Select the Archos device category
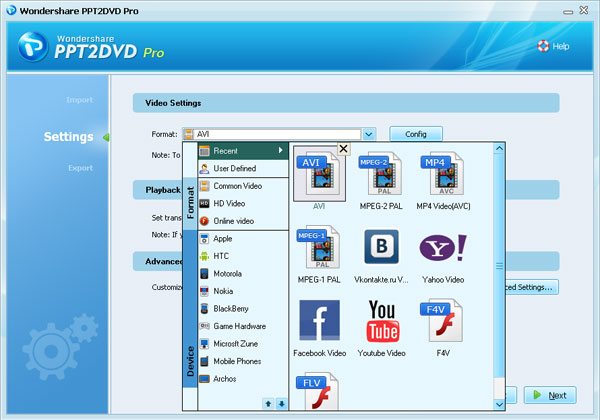The height and width of the screenshot is (420, 600). pyautogui.click(x=243, y=379)
